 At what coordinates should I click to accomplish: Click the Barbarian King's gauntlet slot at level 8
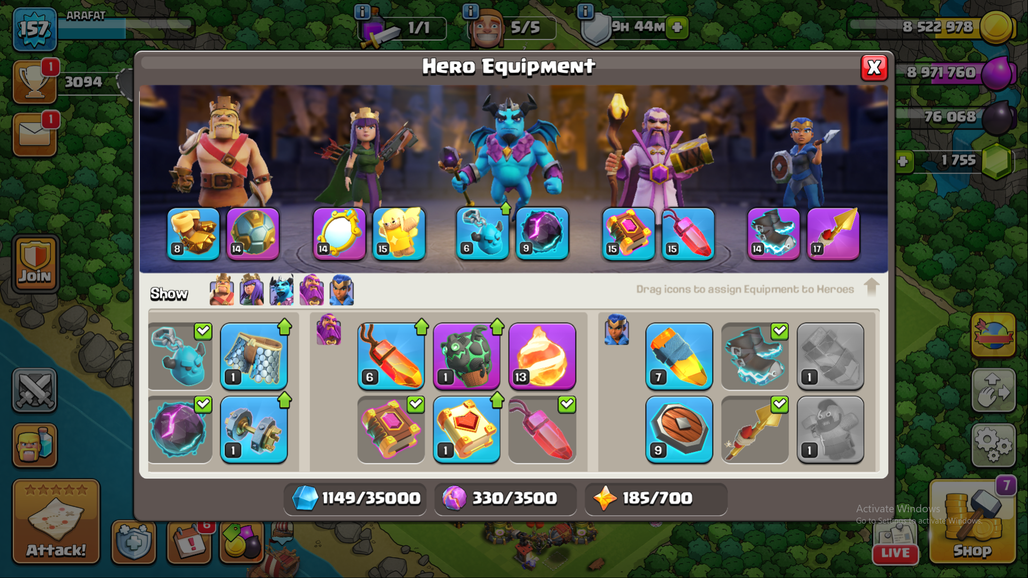click(193, 234)
